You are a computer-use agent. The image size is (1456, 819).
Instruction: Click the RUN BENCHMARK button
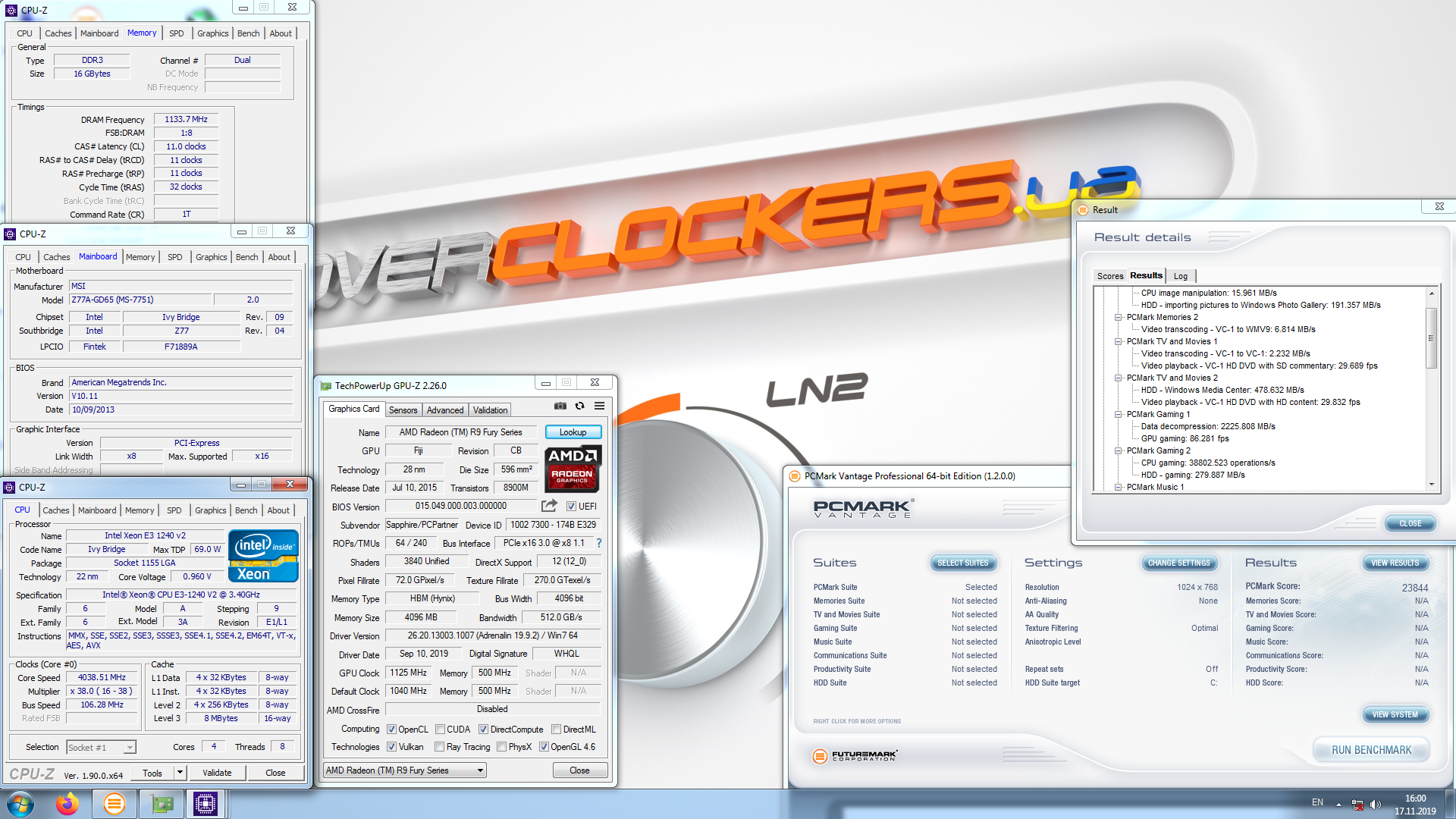pyautogui.click(x=1371, y=750)
